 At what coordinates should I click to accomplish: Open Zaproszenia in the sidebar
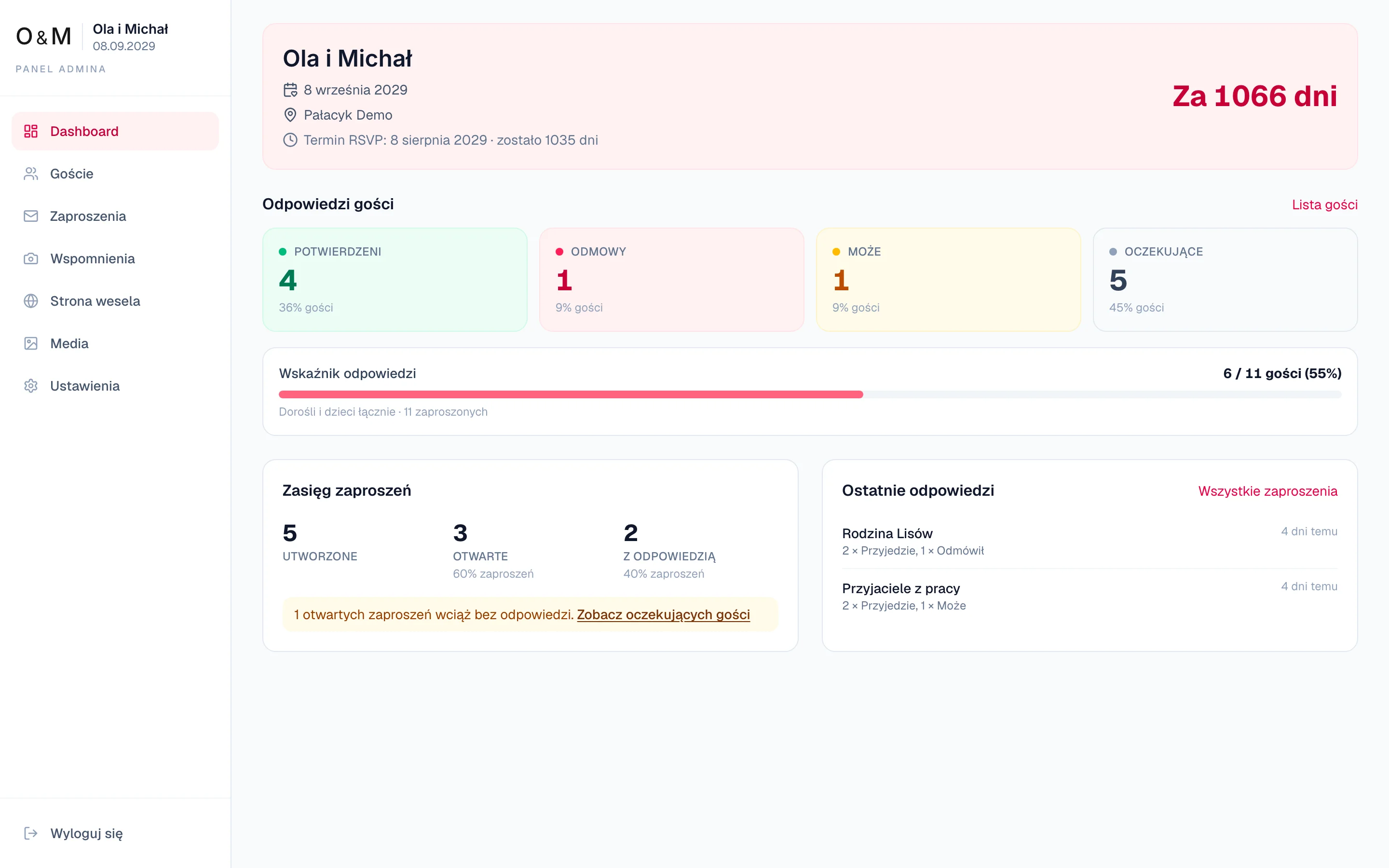point(115,217)
